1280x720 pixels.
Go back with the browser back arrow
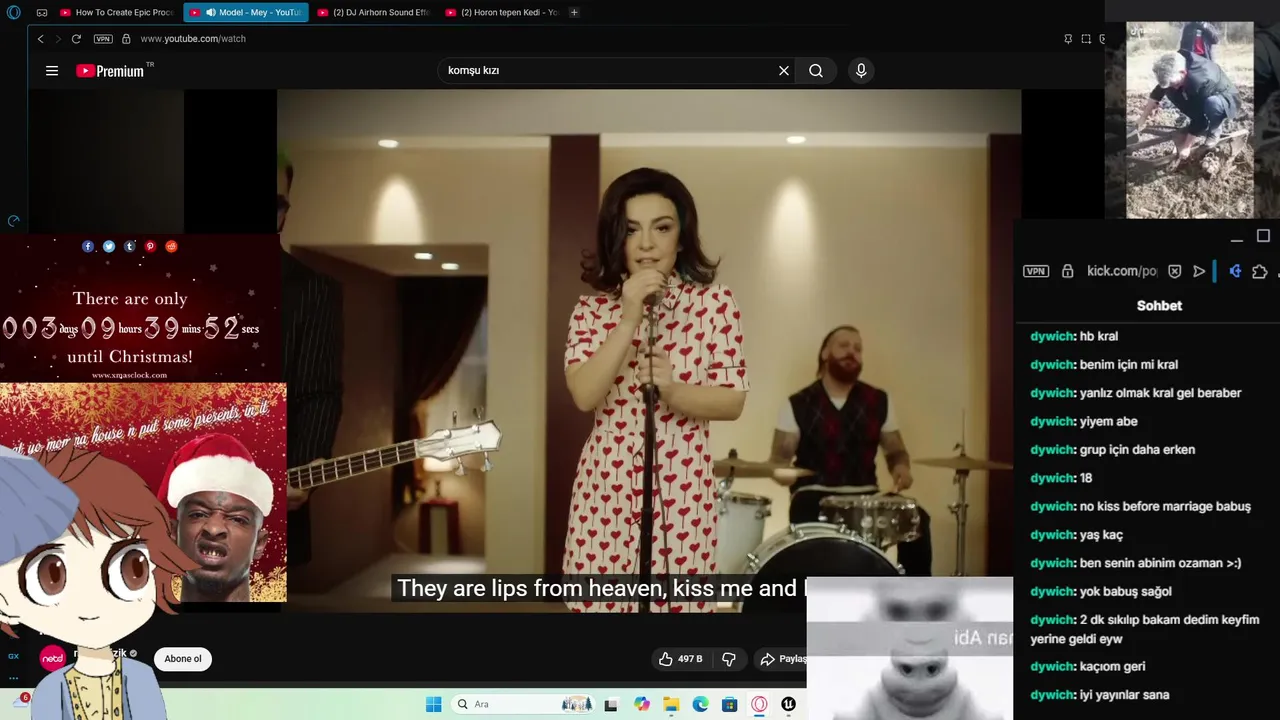pos(40,39)
